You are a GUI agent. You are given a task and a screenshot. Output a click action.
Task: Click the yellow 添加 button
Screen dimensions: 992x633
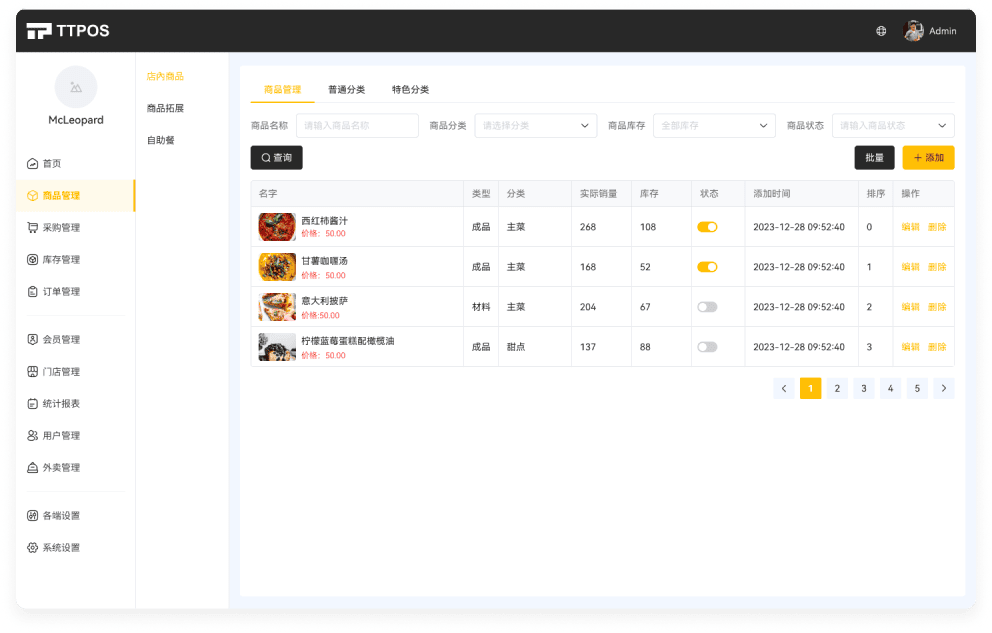928,158
